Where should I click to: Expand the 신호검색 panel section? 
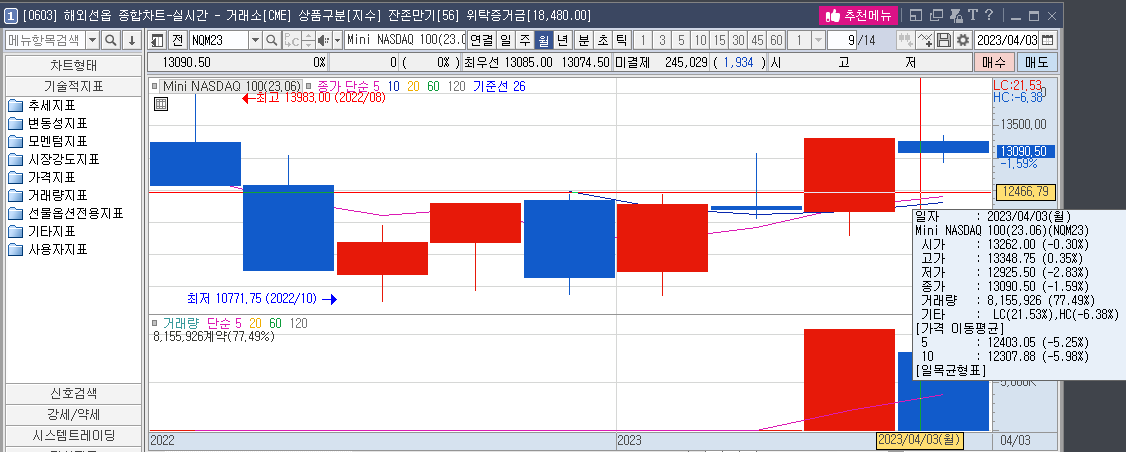73,393
